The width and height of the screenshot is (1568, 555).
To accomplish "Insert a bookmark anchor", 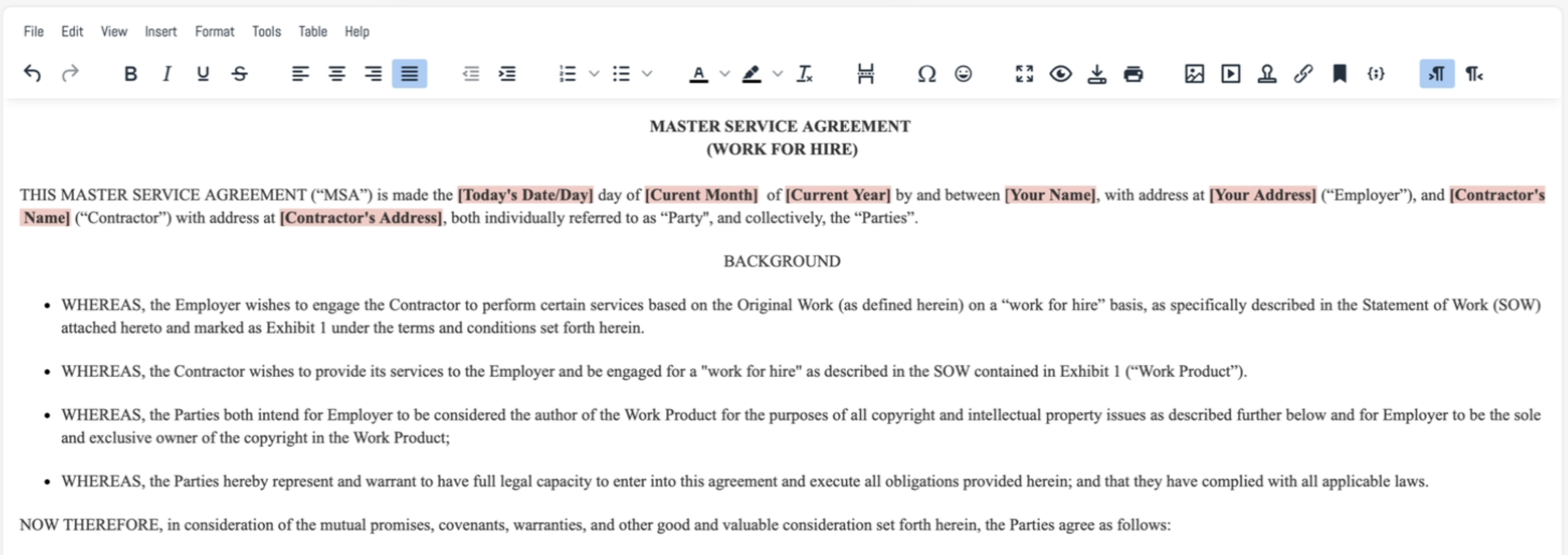I will pos(1340,74).
